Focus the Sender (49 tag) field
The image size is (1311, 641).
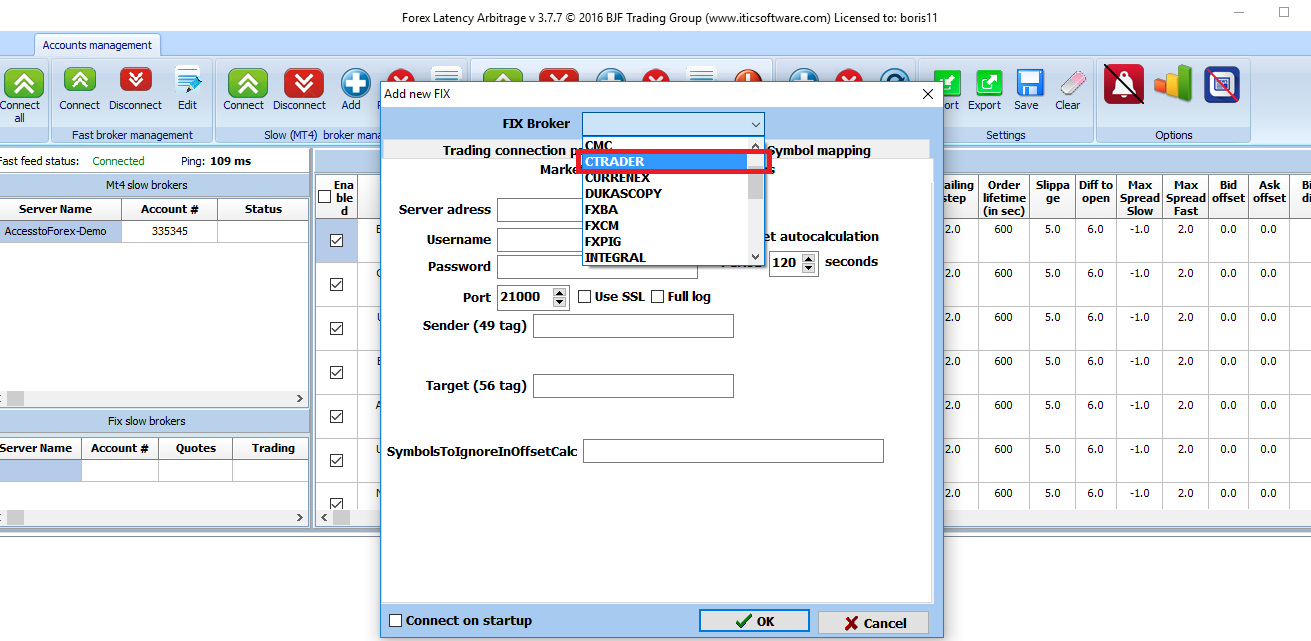coord(633,326)
